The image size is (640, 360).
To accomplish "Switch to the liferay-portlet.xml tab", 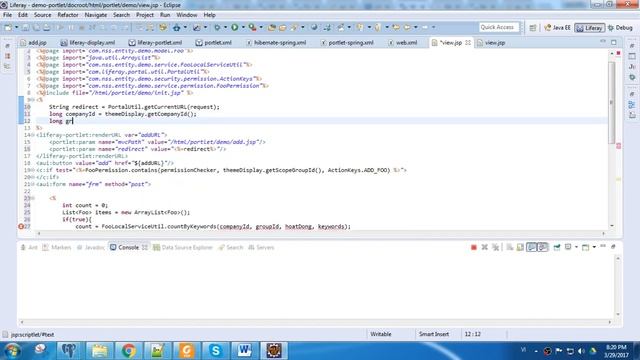I will 155,42.
